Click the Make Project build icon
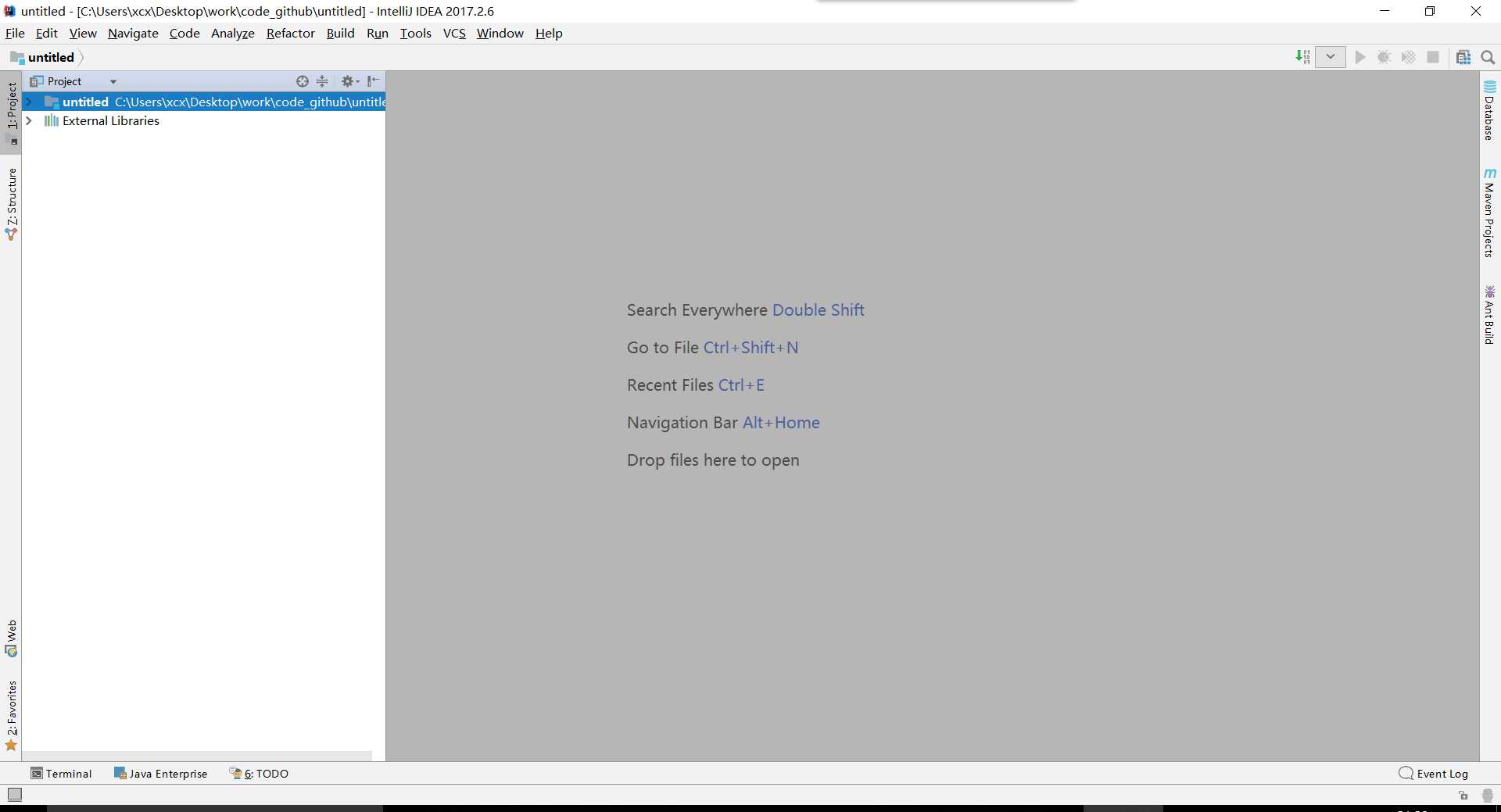The width and height of the screenshot is (1501, 812). coord(1302,57)
